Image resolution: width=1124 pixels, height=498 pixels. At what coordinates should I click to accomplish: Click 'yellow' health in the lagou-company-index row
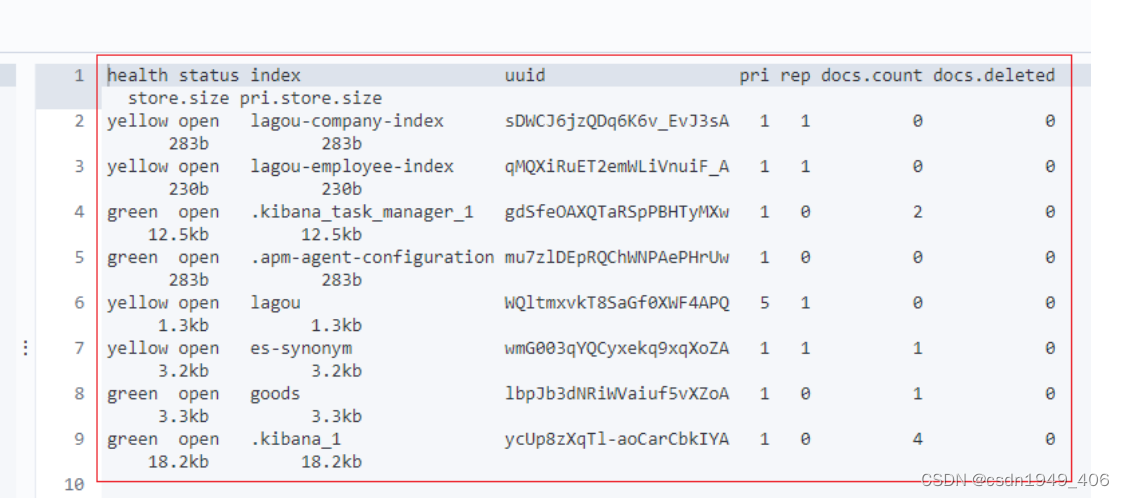pyautogui.click(x=138, y=121)
